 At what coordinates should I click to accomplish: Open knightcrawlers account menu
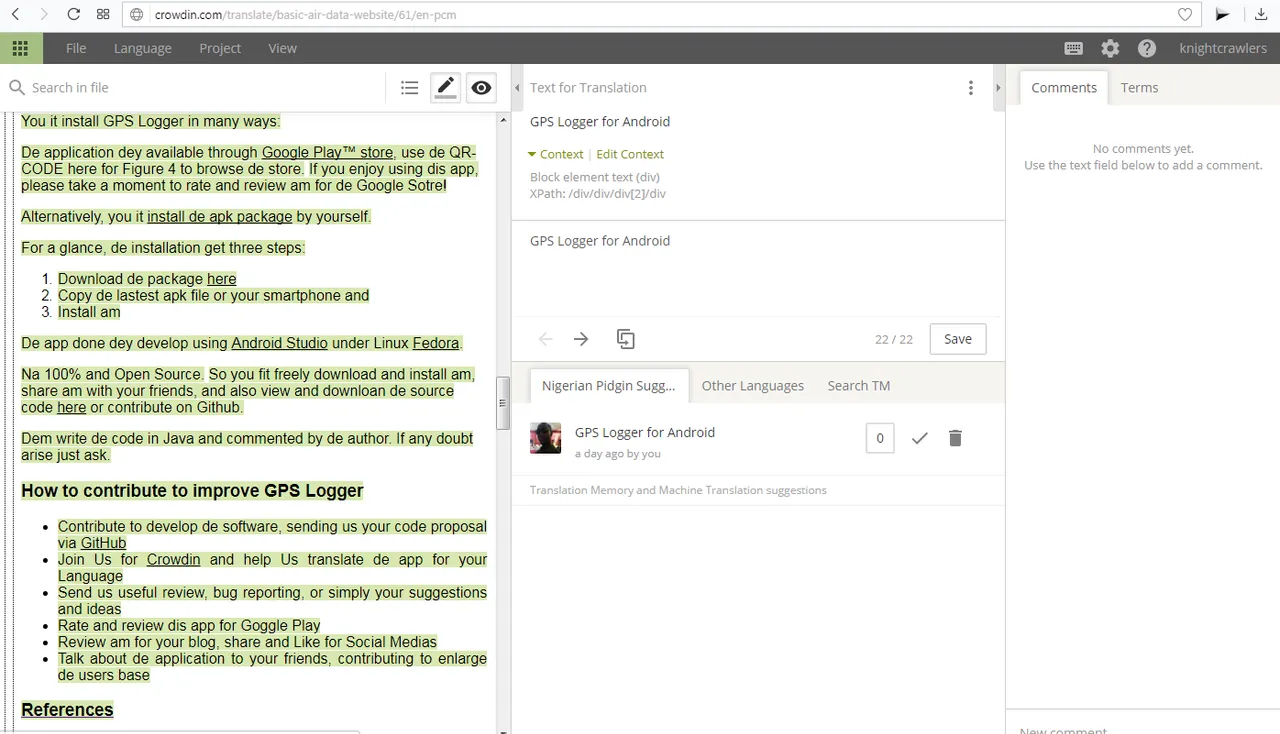(1223, 48)
